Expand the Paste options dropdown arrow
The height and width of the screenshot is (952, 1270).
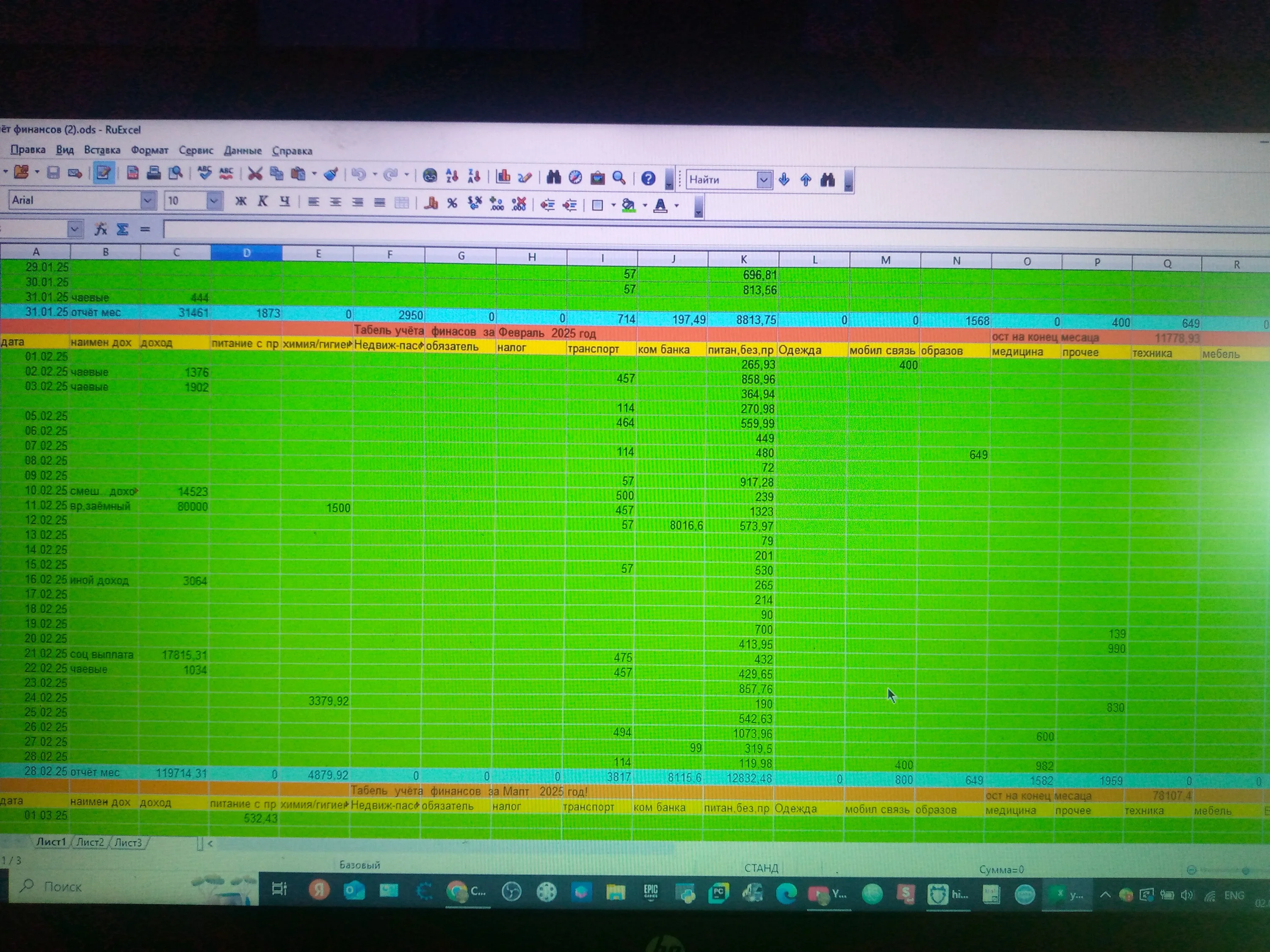[x=314, y=173]
